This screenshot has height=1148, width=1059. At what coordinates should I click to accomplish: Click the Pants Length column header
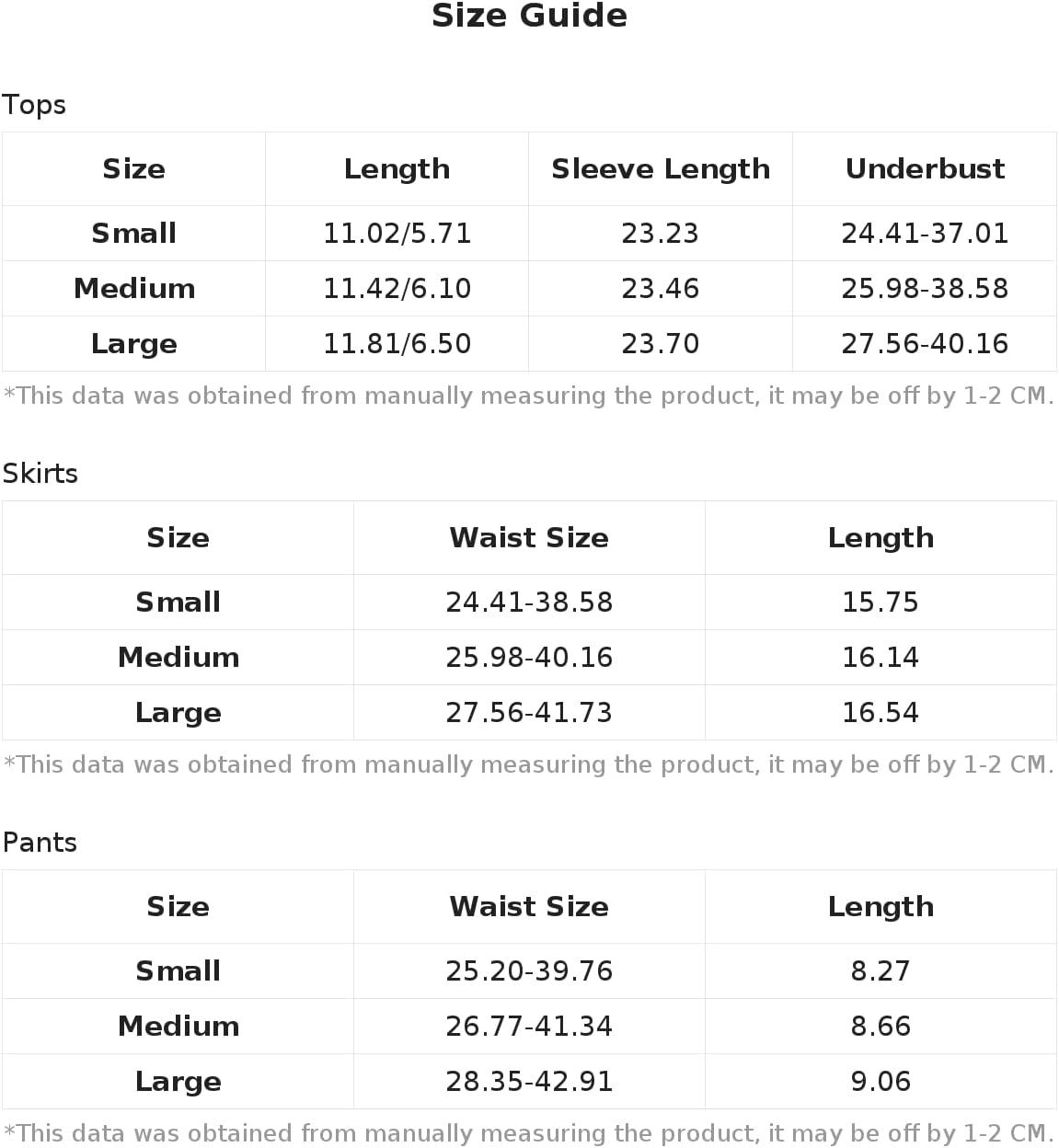point(881,907)
